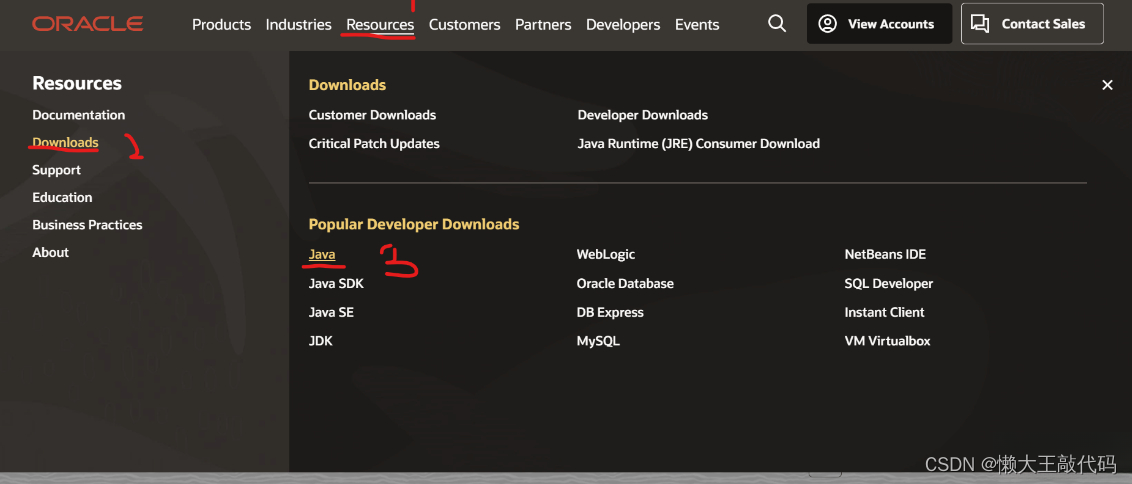The width and height of the screenshot is (1132, 484).
Task: Open Developer Downloads link
Action: (x=643, y=115)
